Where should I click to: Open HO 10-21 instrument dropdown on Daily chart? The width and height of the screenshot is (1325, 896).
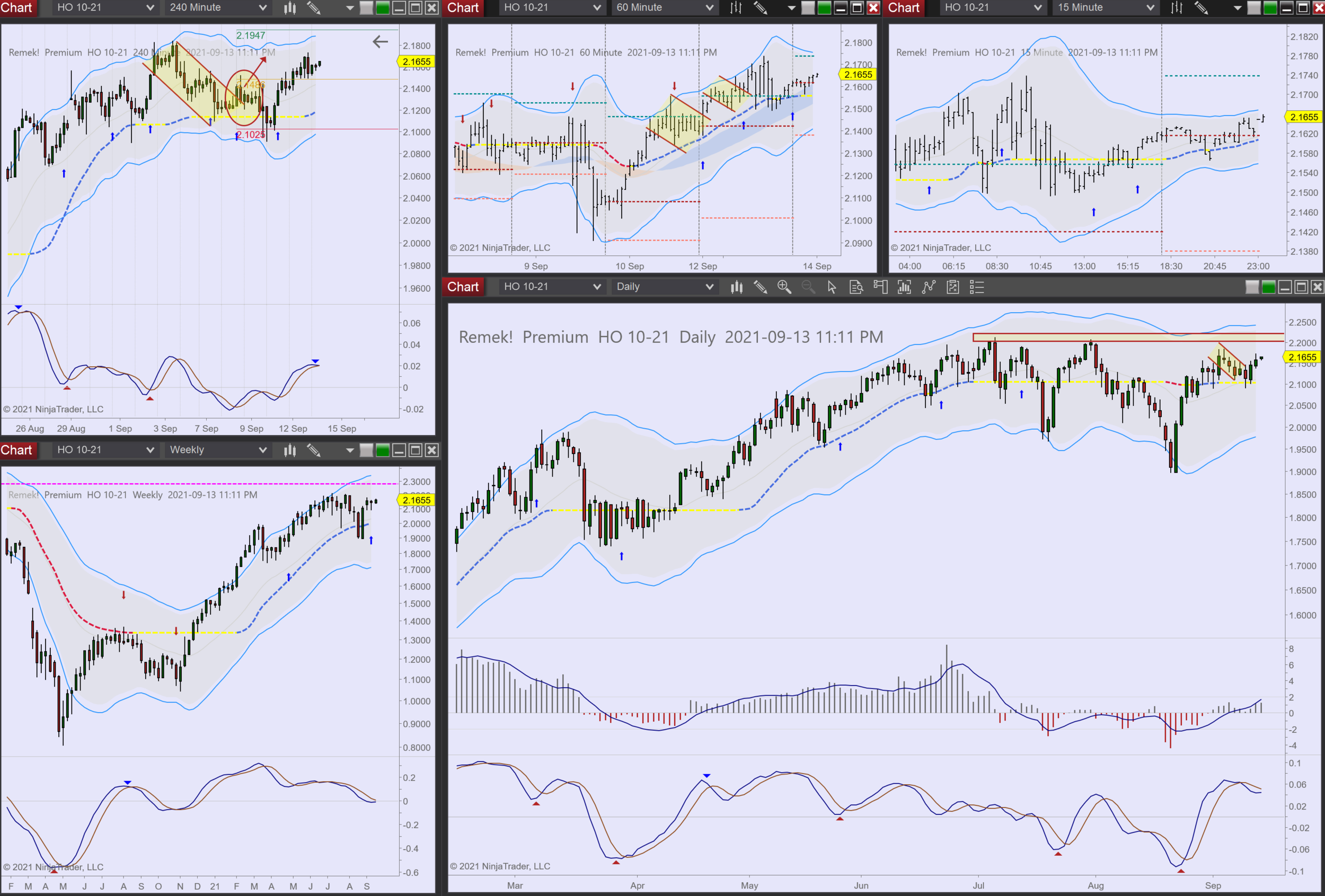(551, 287)
